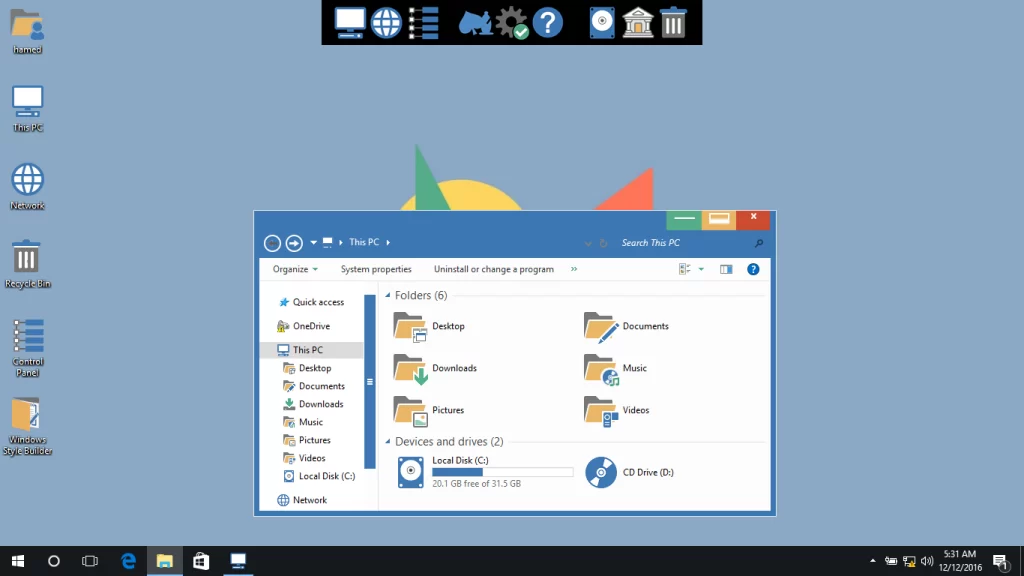The image size is (1024, 576).
Task: Click Uninstall or change a program
Action: 493,269
